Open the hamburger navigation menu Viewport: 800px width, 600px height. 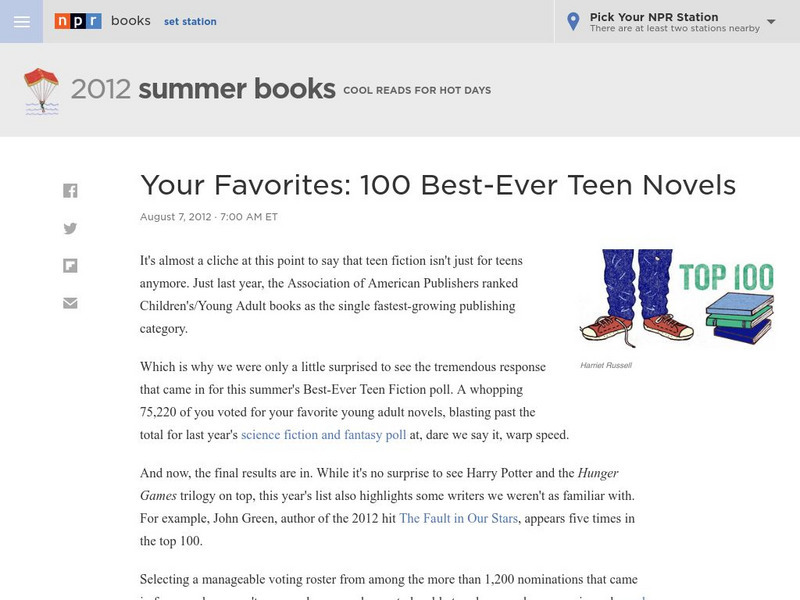21,21
